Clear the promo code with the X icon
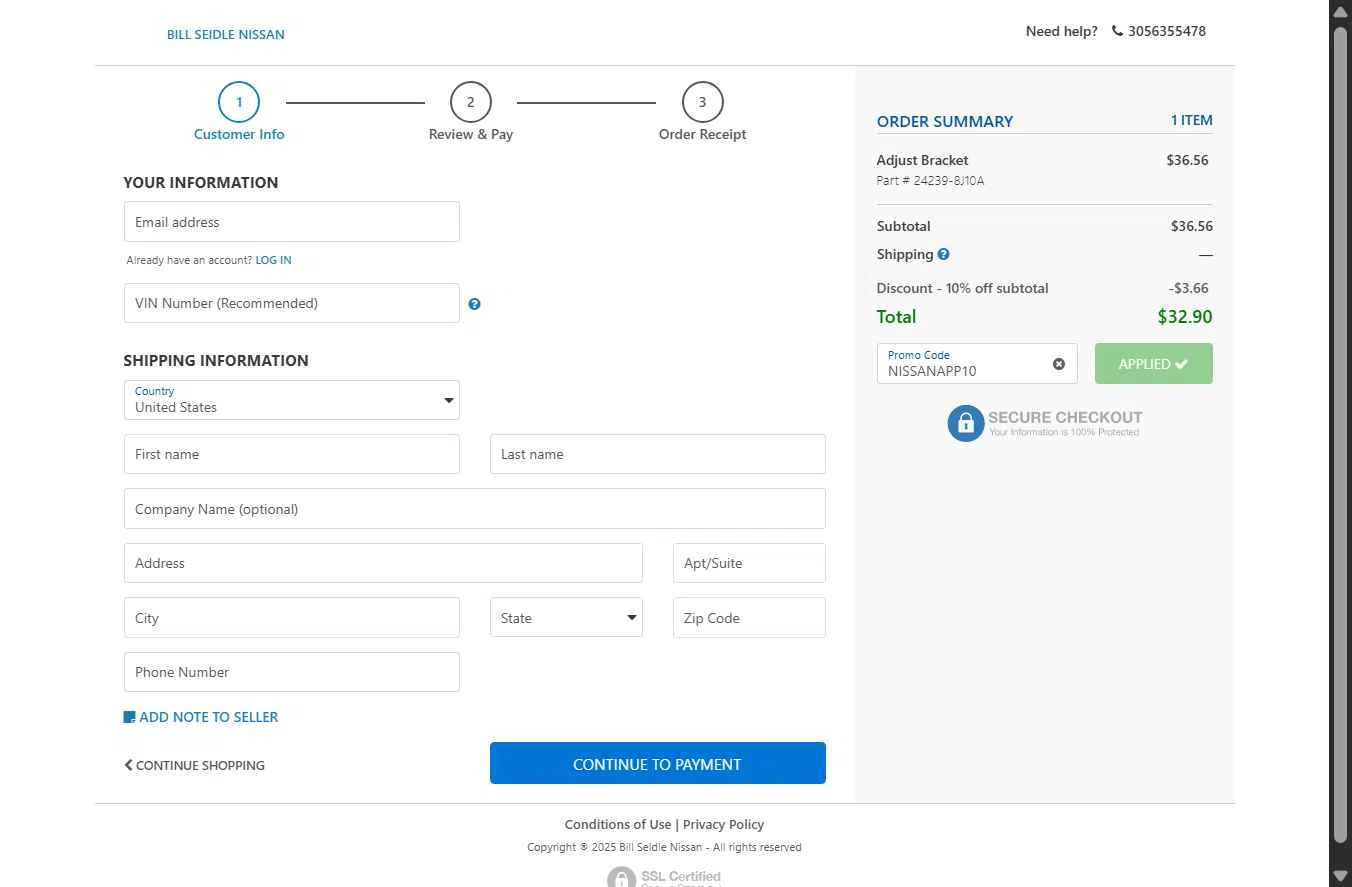This screenshot has width=1352, height=887. (1059, 364)
